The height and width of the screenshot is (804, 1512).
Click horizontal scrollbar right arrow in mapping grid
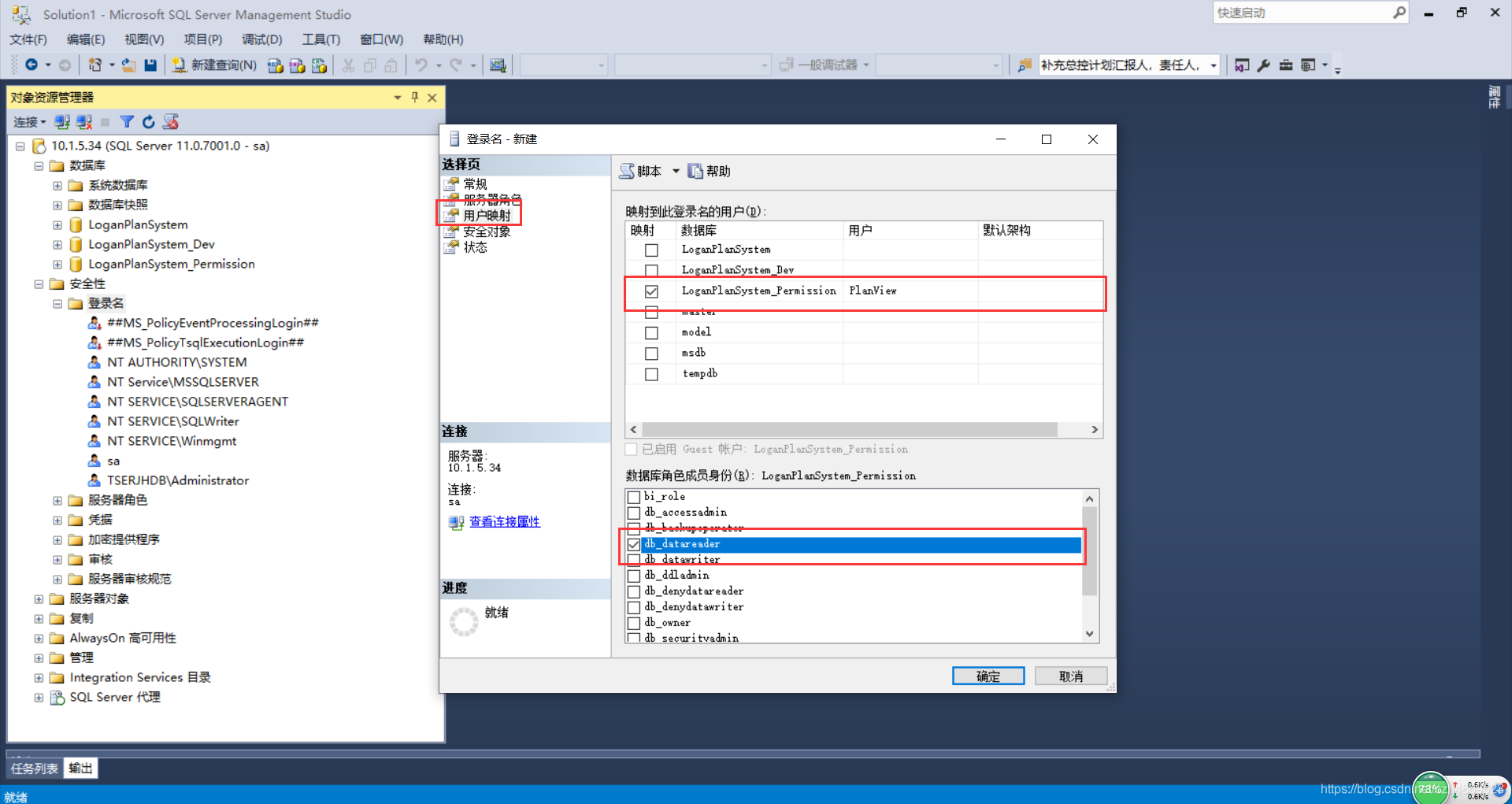coord(1095,429)
